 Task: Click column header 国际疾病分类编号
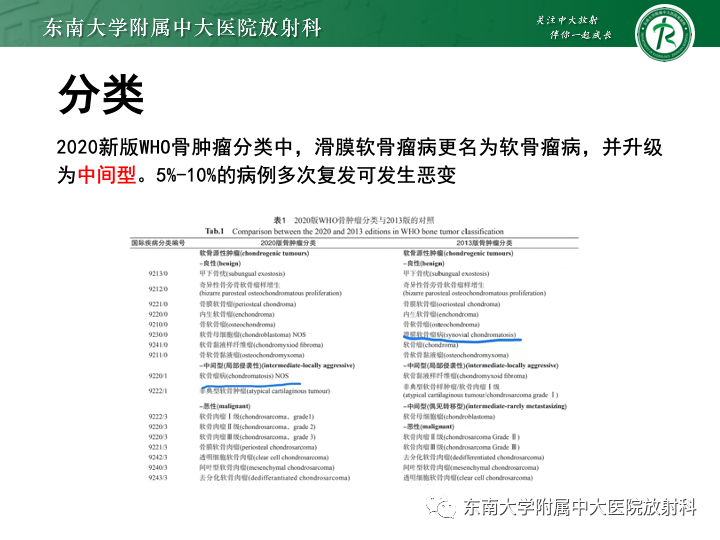point(158,242)
